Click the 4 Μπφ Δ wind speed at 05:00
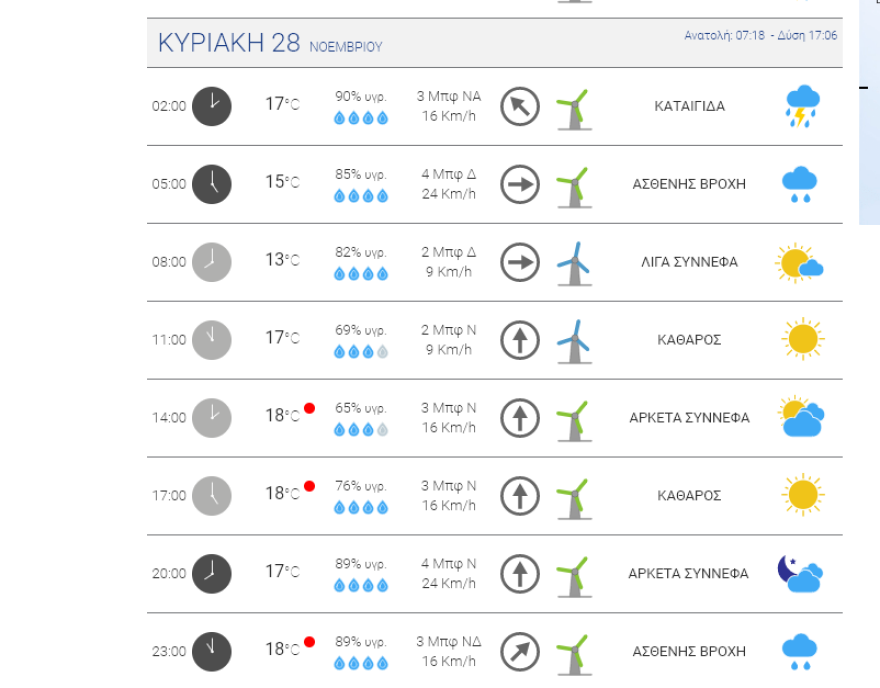The width and height of the screenshot is (880, 688). (x=448, y=174)
